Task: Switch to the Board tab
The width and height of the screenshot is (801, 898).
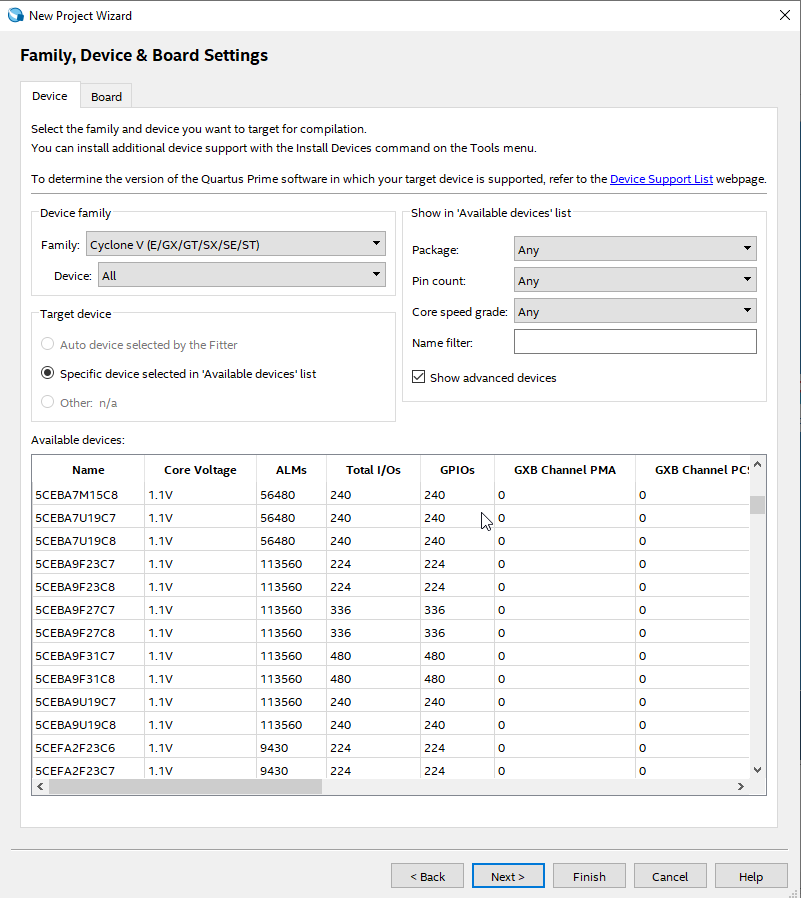Action: tap(106, 97)
